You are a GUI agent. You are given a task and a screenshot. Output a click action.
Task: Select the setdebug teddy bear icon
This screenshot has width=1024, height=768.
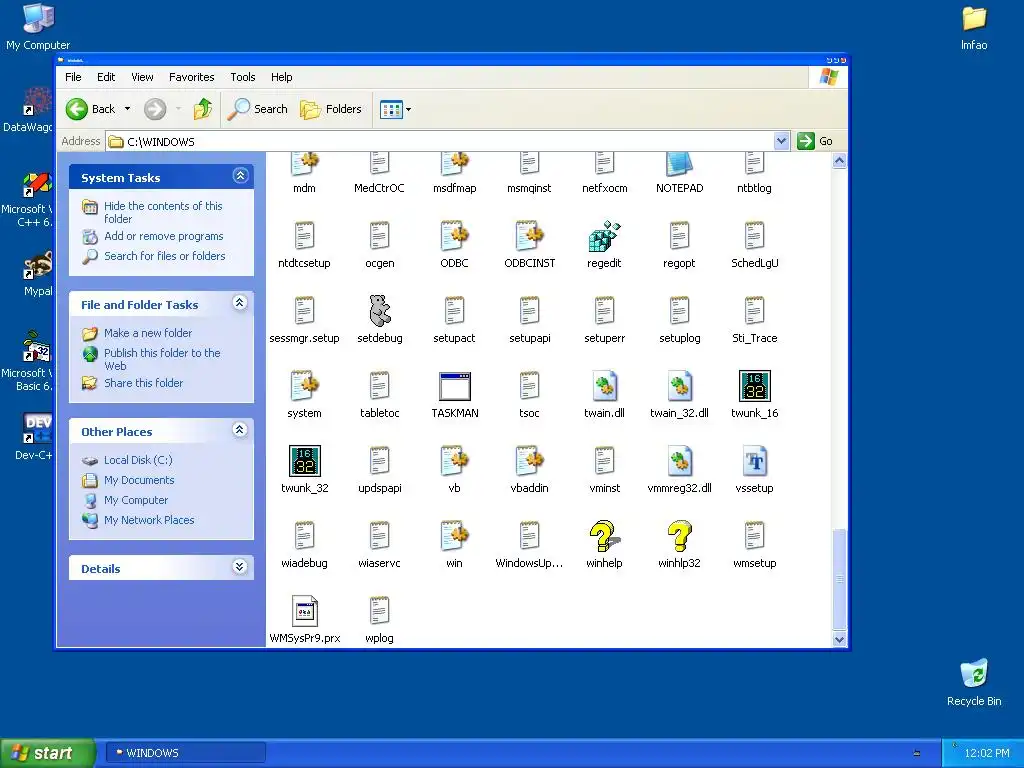tap(379, 311)
